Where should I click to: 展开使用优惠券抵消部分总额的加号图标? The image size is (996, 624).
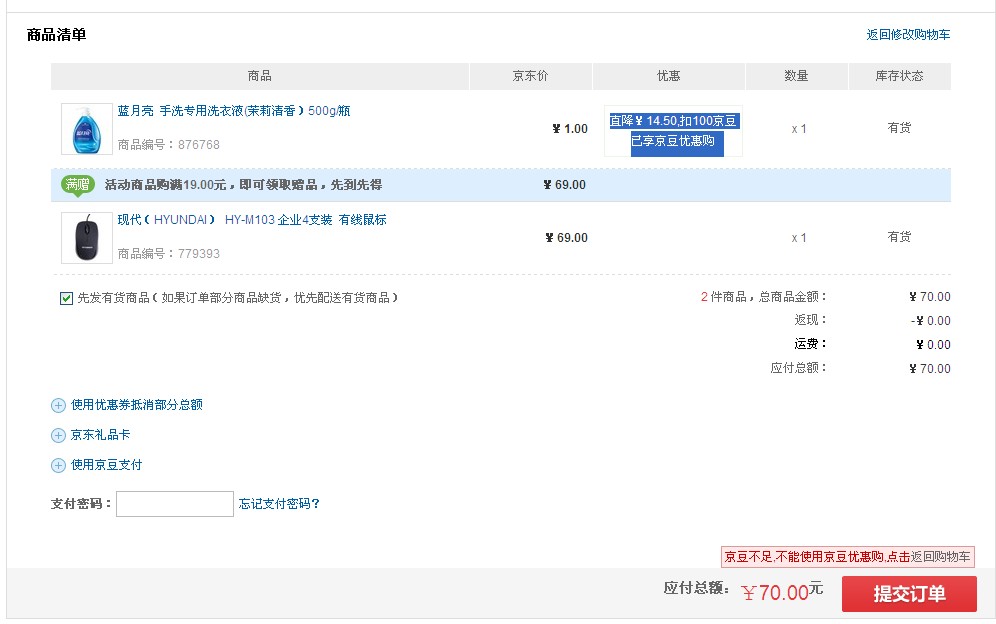[58, 405]
